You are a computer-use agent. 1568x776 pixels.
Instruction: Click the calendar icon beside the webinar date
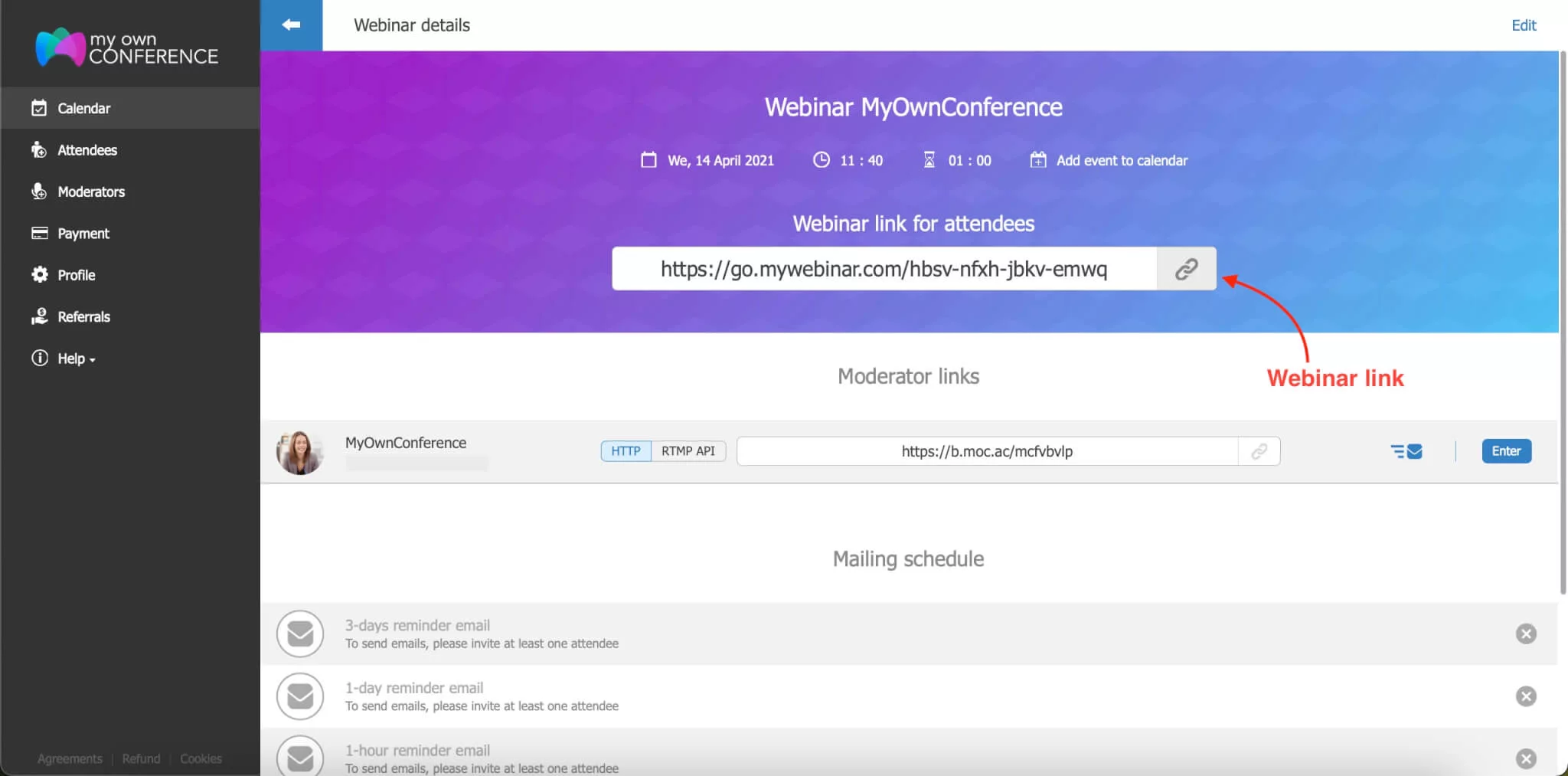(x=648, y=160)
